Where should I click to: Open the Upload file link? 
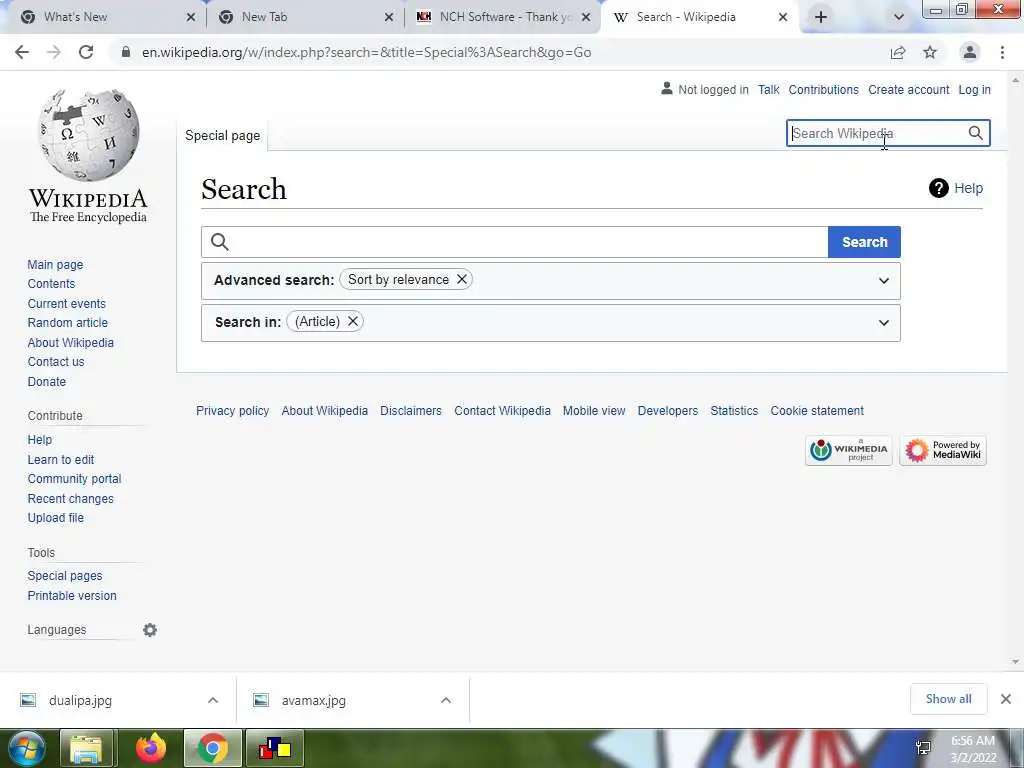click(x=56, y=518)
